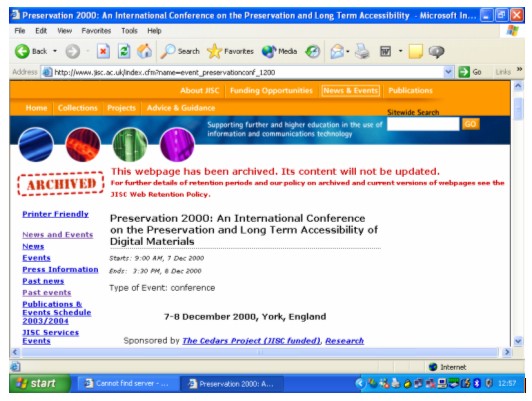The height and width of the screenshot is (401, 532).
Task: Open the Past news link
Action: point(43,281)
